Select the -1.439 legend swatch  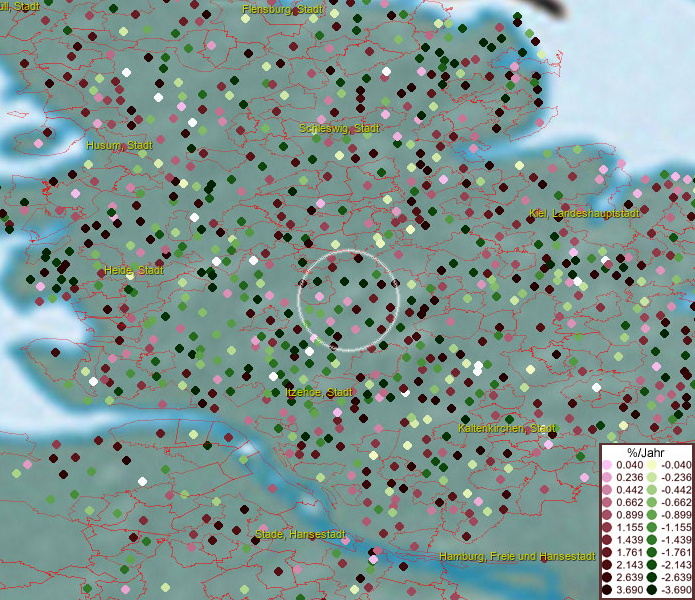click(652, 540)
